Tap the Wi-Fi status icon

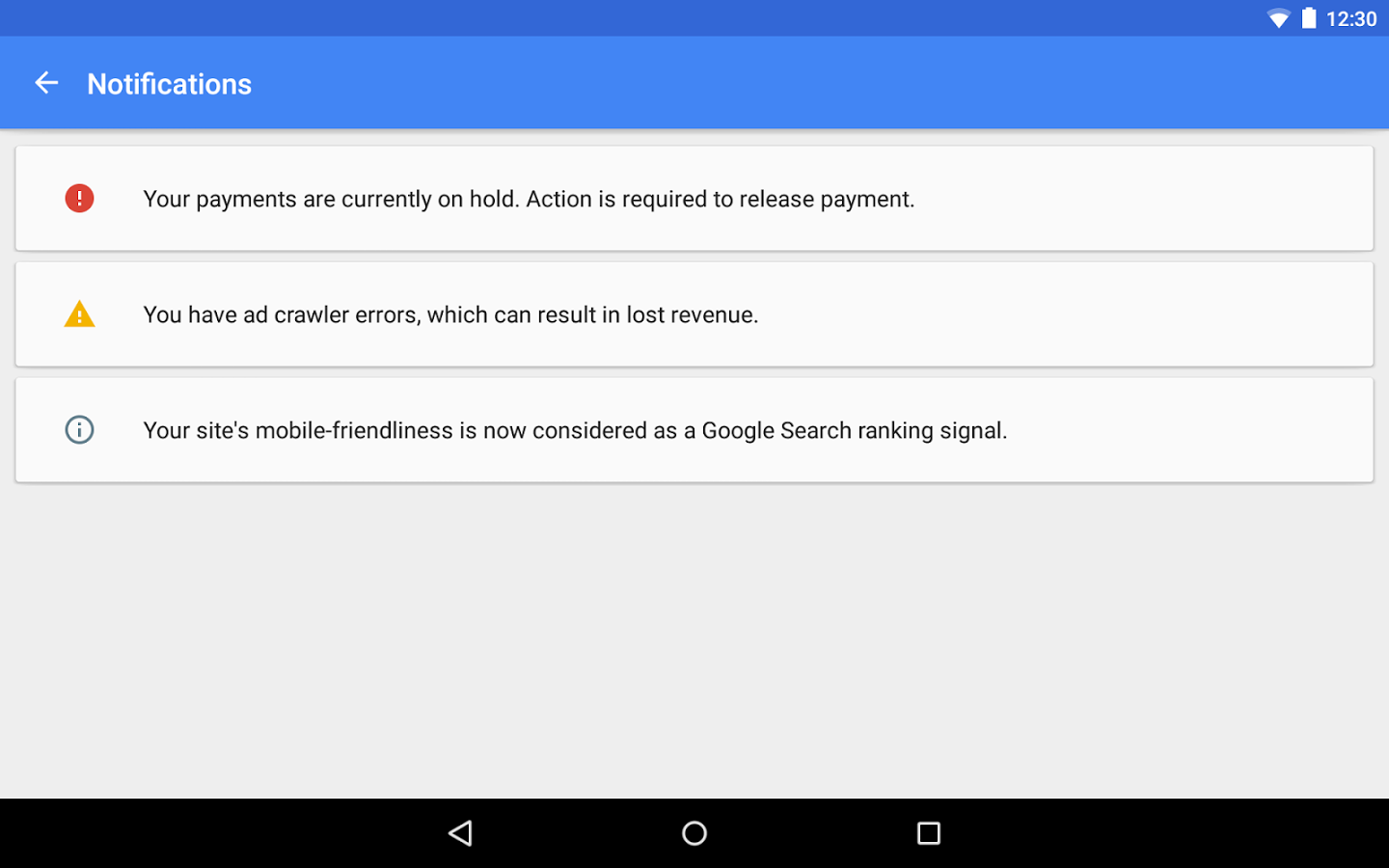1278,18
